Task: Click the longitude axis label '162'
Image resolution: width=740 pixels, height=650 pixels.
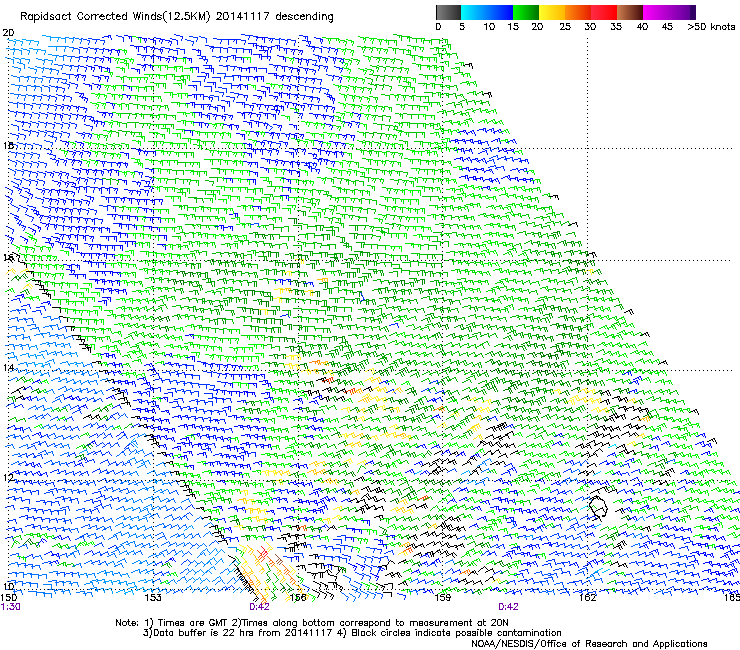Action: tap(587, 598)
